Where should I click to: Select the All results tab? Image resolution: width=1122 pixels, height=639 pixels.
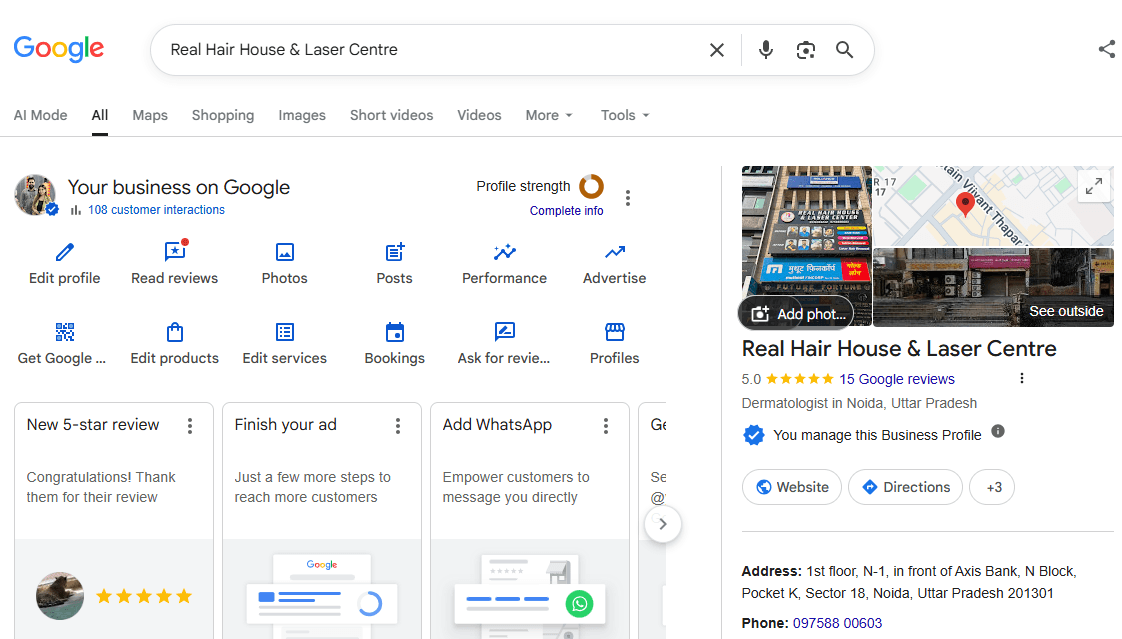tap(99, 115)
